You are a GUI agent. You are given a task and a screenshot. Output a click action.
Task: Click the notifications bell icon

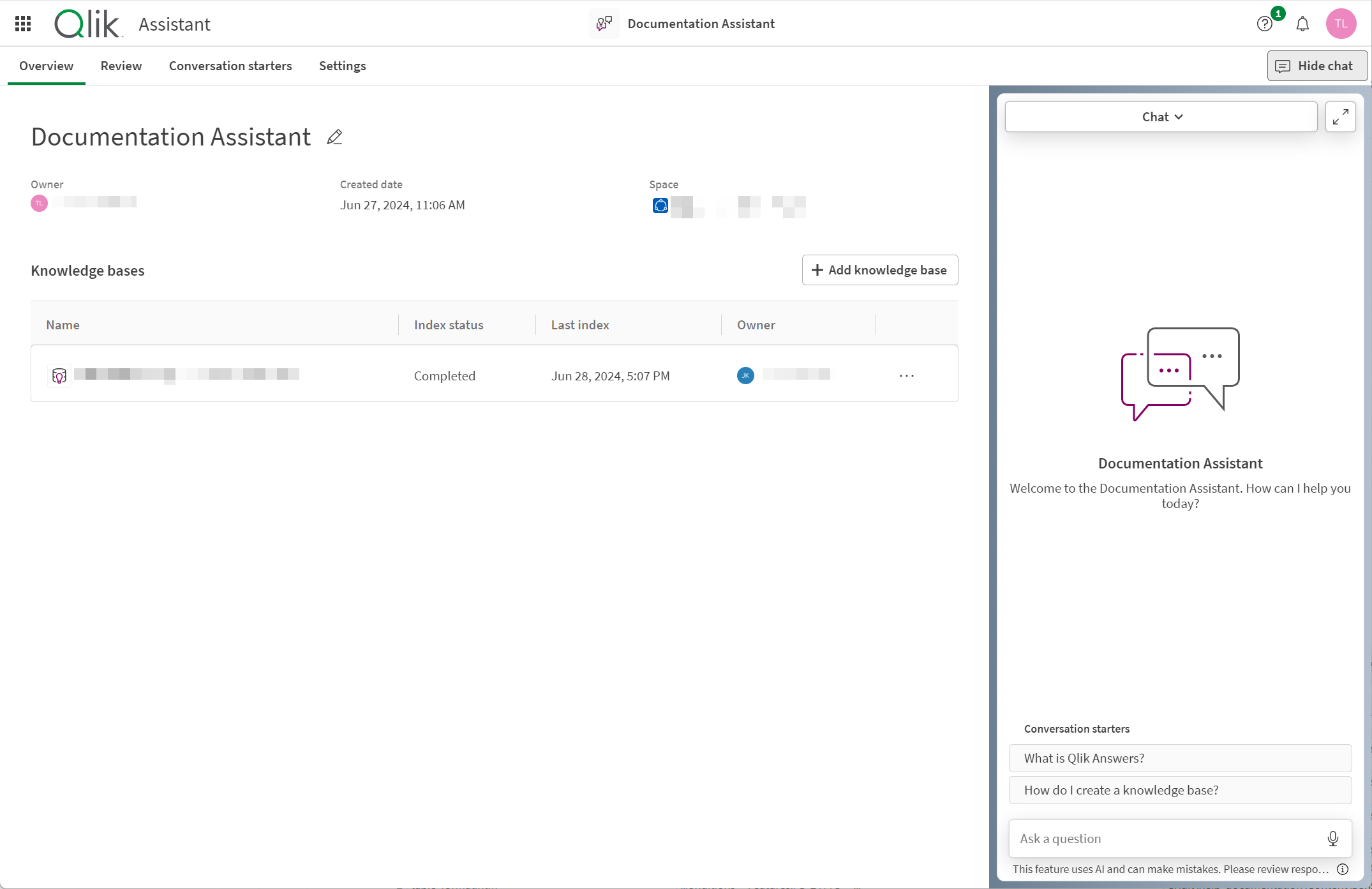coord(1303,23)
